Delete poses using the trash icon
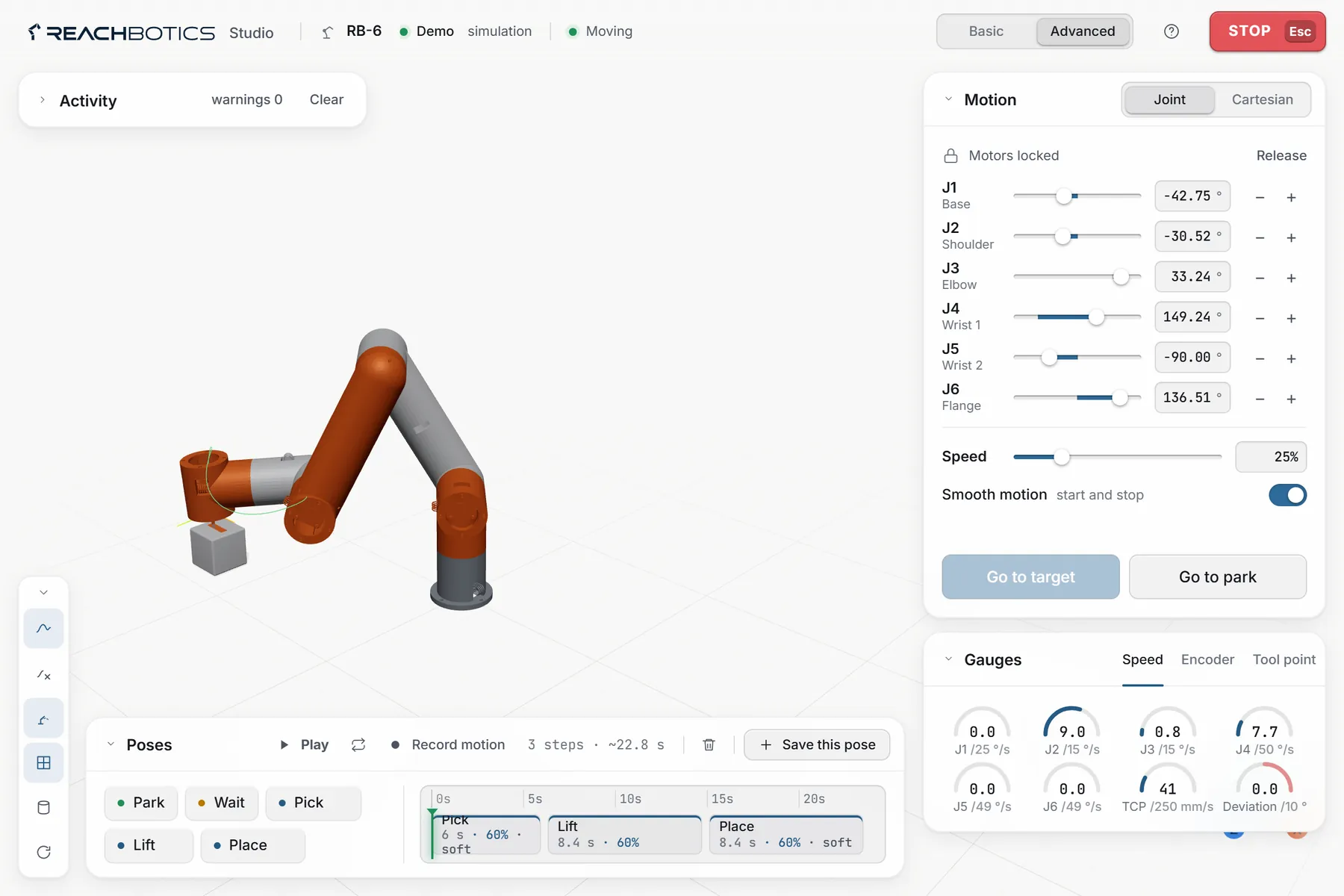This screenshot has width=1344, height=896. tap(709, 744)
